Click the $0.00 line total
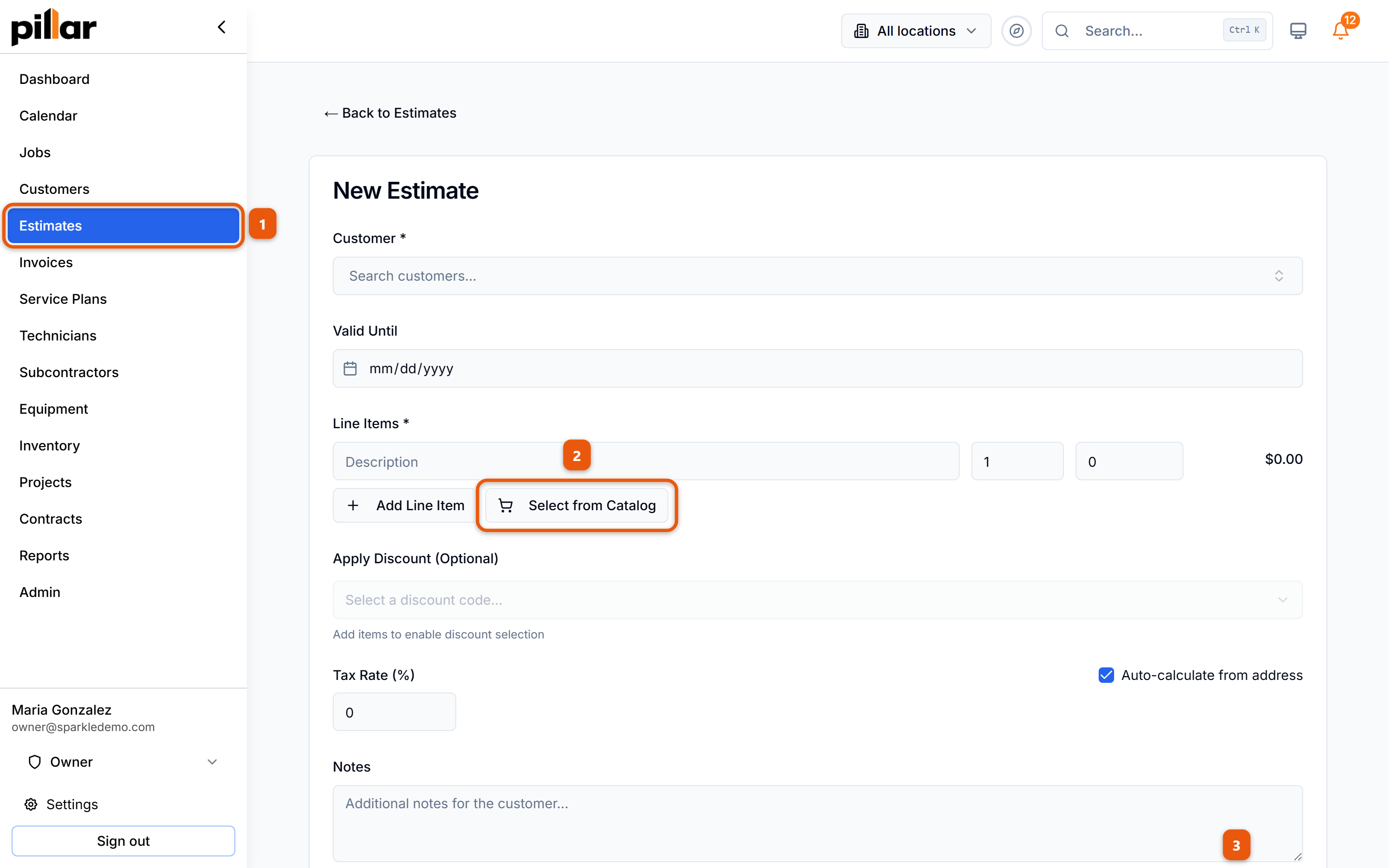 tap(1283, 459)
